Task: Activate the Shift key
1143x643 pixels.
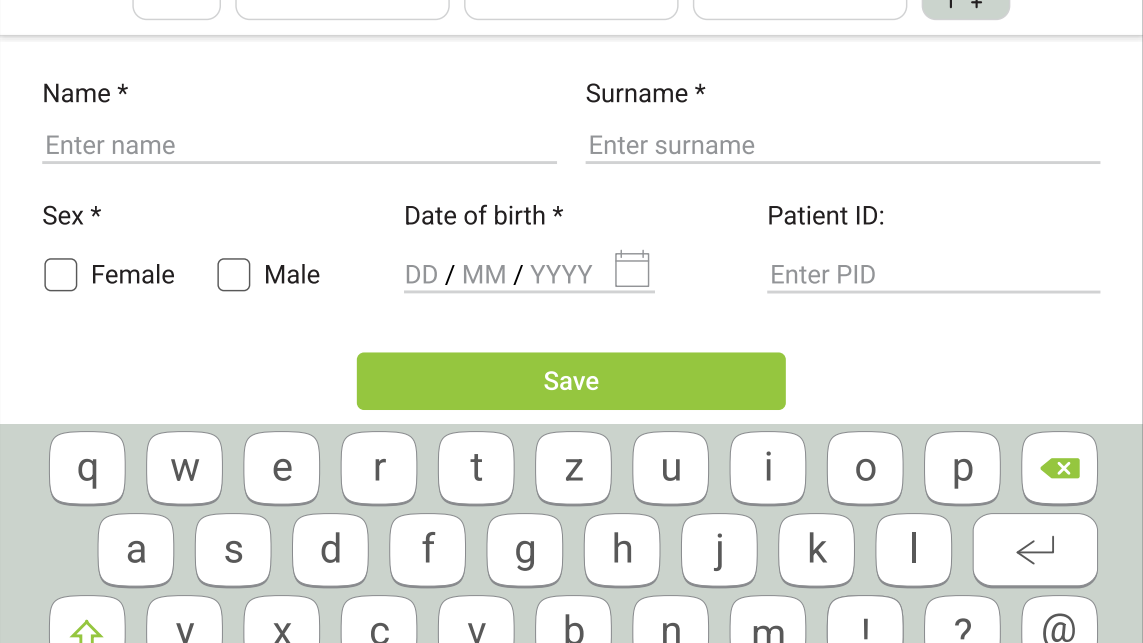Action: (x=85, y=630)
